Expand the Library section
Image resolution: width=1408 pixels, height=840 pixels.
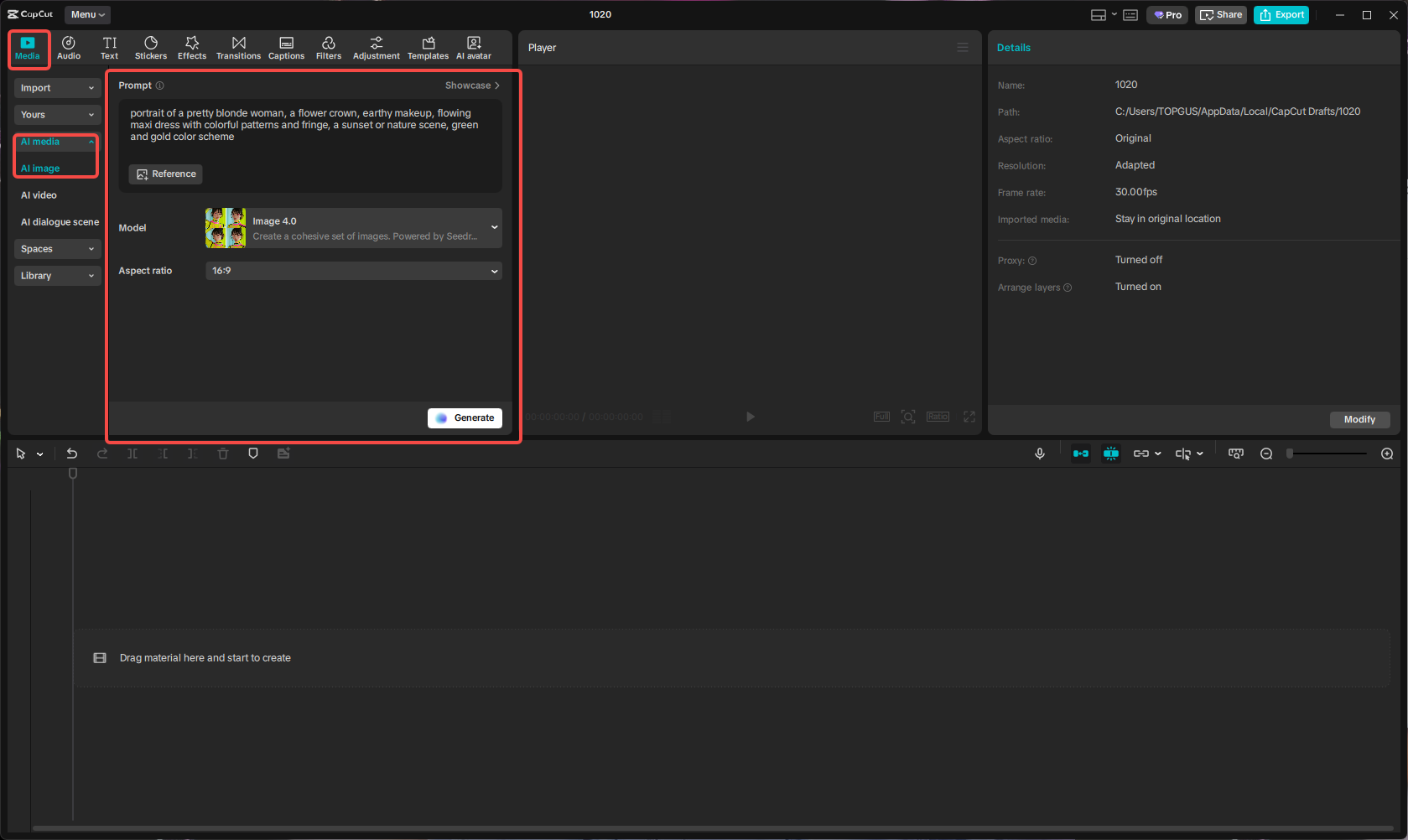tap(57, 276)
